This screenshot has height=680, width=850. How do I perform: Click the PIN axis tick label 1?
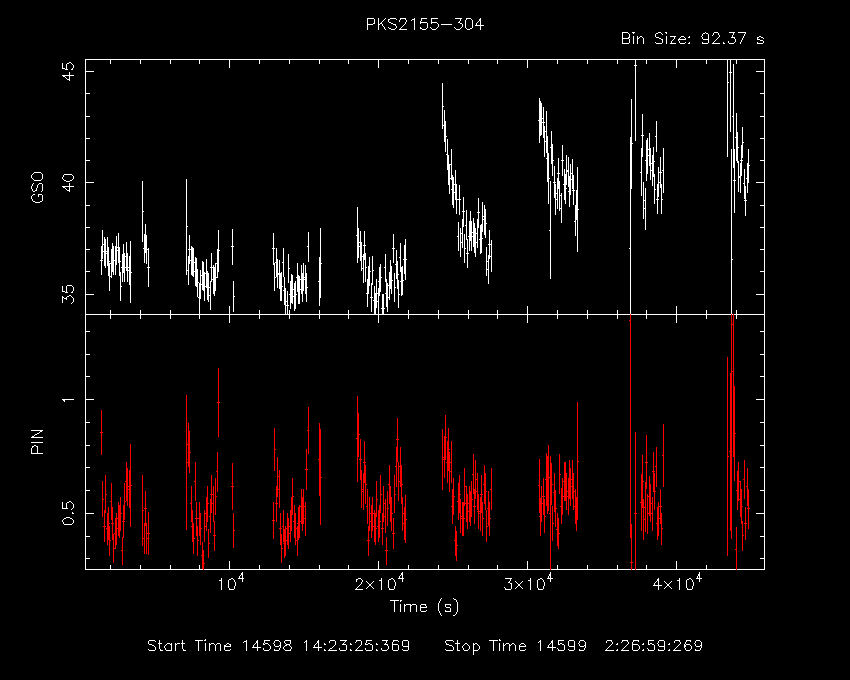pos(69,400)
